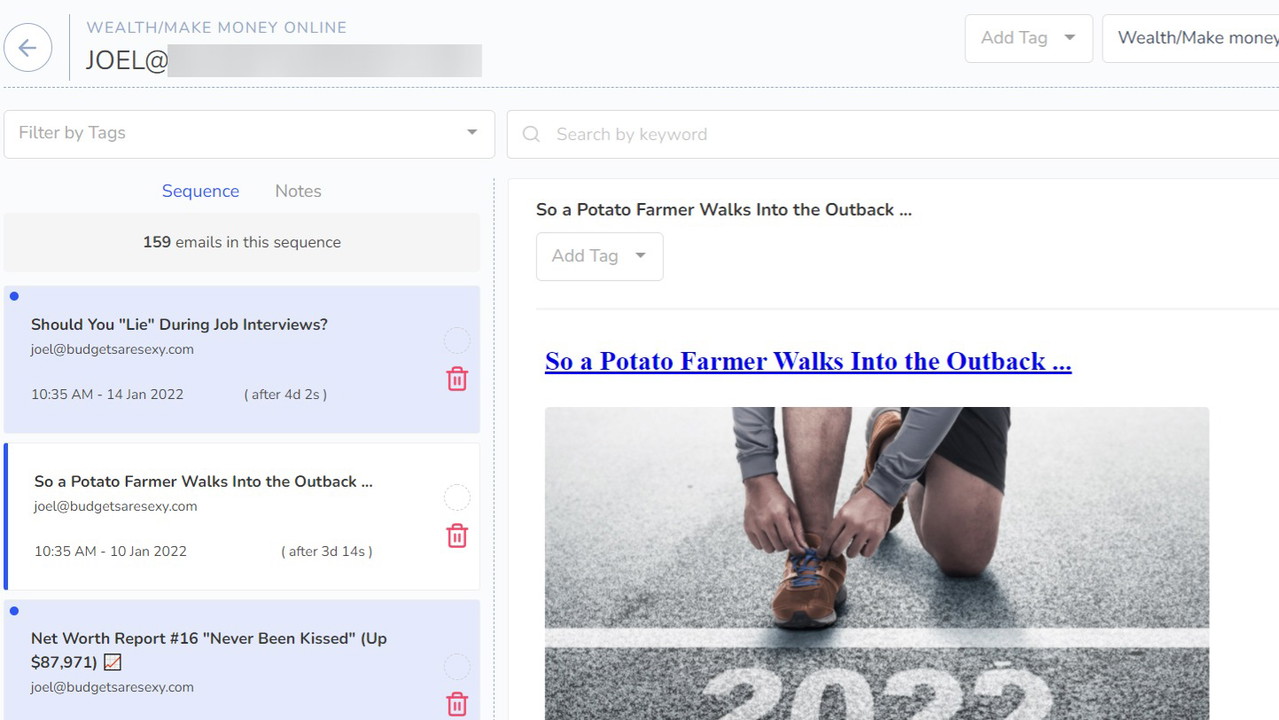Open the blue Potato Farmer headline link

point(807,361)
